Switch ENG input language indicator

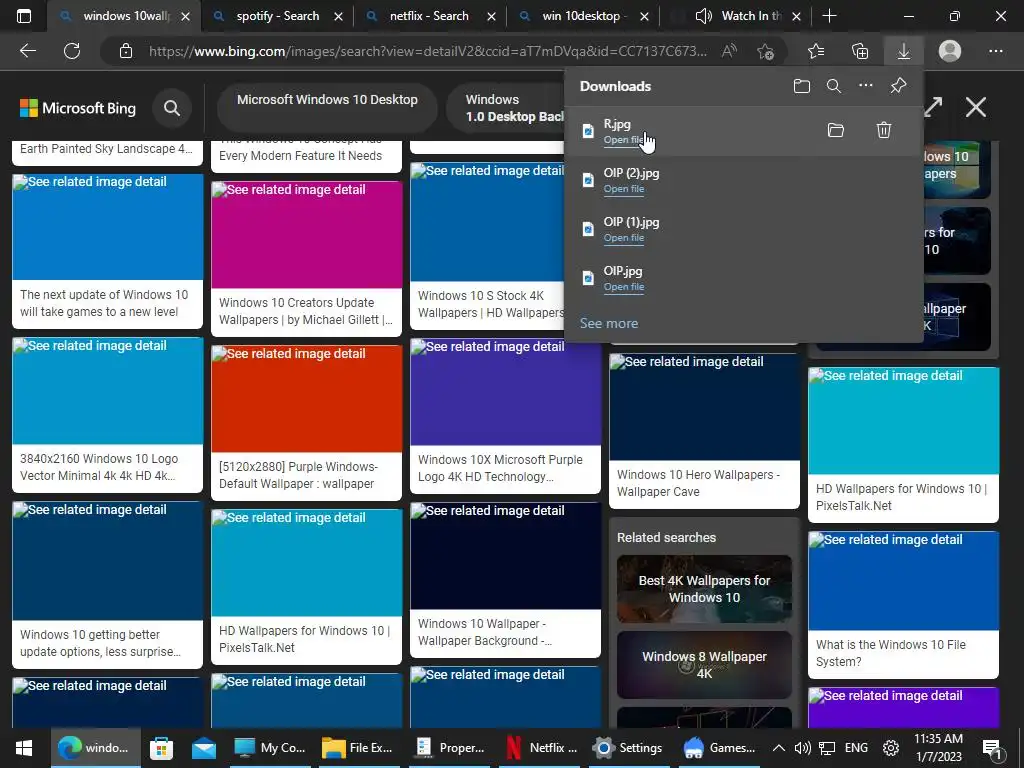click(x=856, y=748)
